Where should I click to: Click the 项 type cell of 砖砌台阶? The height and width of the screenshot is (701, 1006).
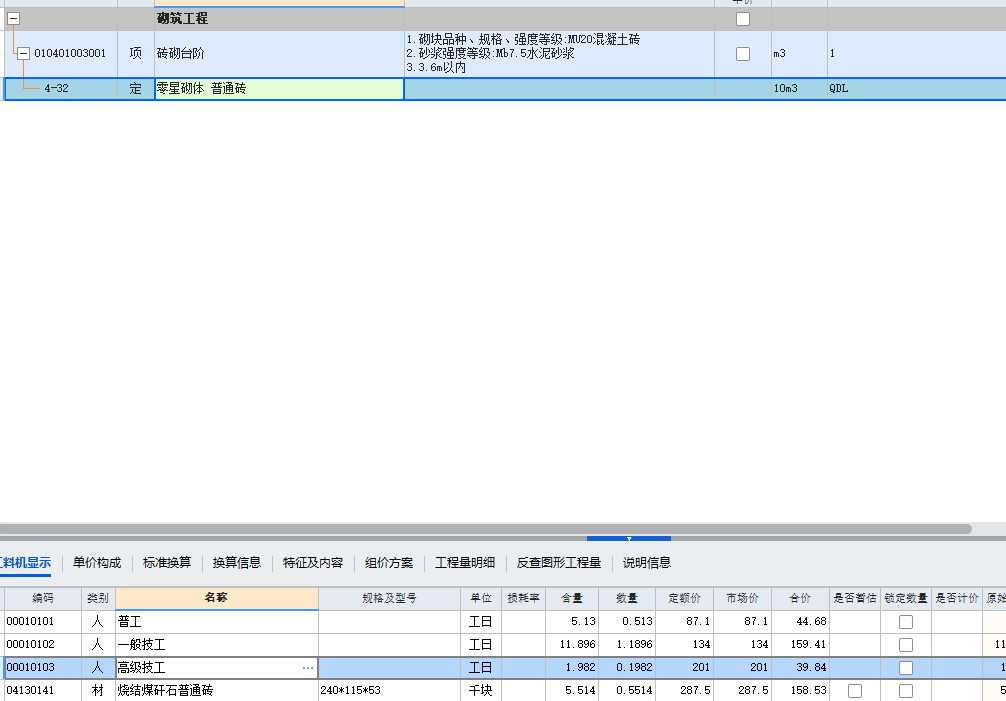pyautogui.click(x=135, y=53)
